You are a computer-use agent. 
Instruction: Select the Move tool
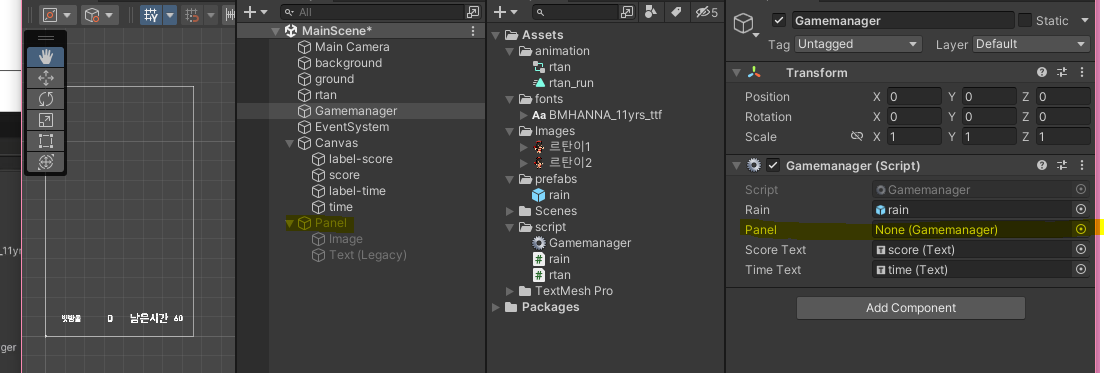[46, 77]
